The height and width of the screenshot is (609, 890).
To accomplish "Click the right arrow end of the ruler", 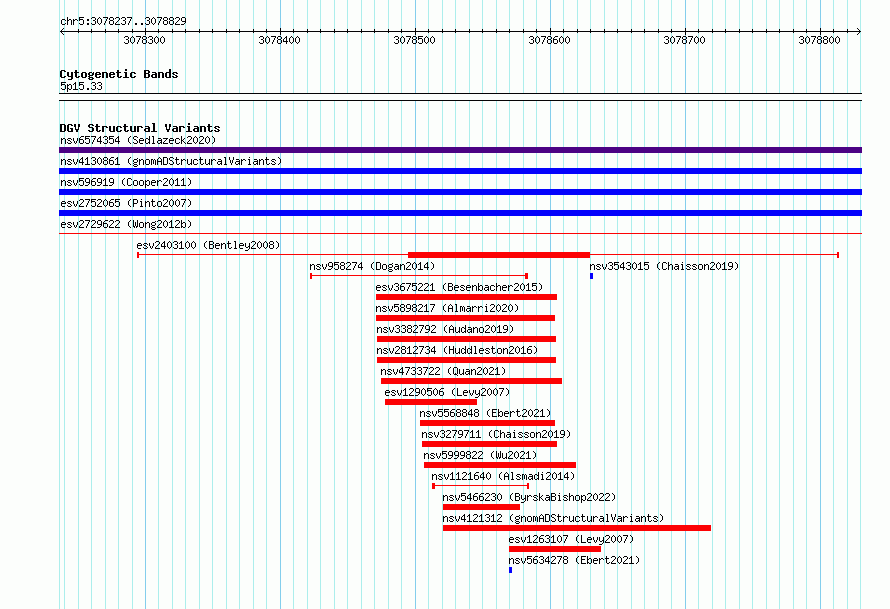I will point(859,31).
